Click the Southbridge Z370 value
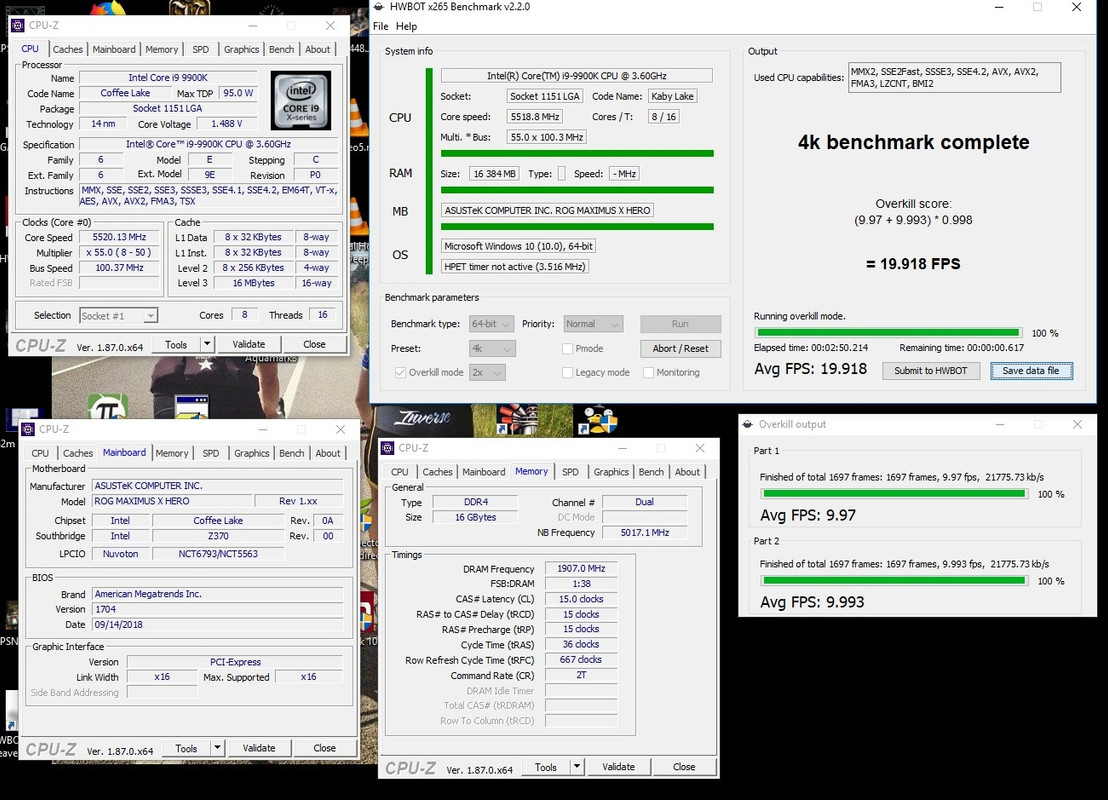 (x=218, y=536)
